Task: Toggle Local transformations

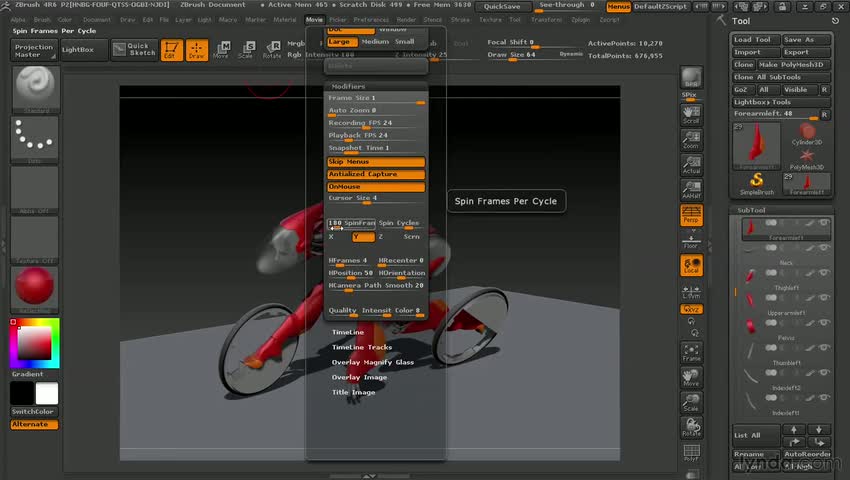Action: coord(691,265)
